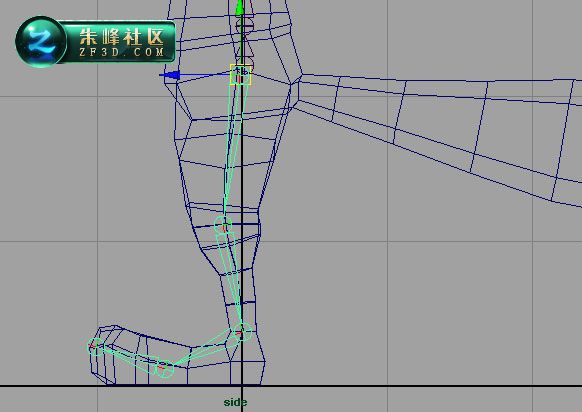Select the ankle joint circle

242,331
